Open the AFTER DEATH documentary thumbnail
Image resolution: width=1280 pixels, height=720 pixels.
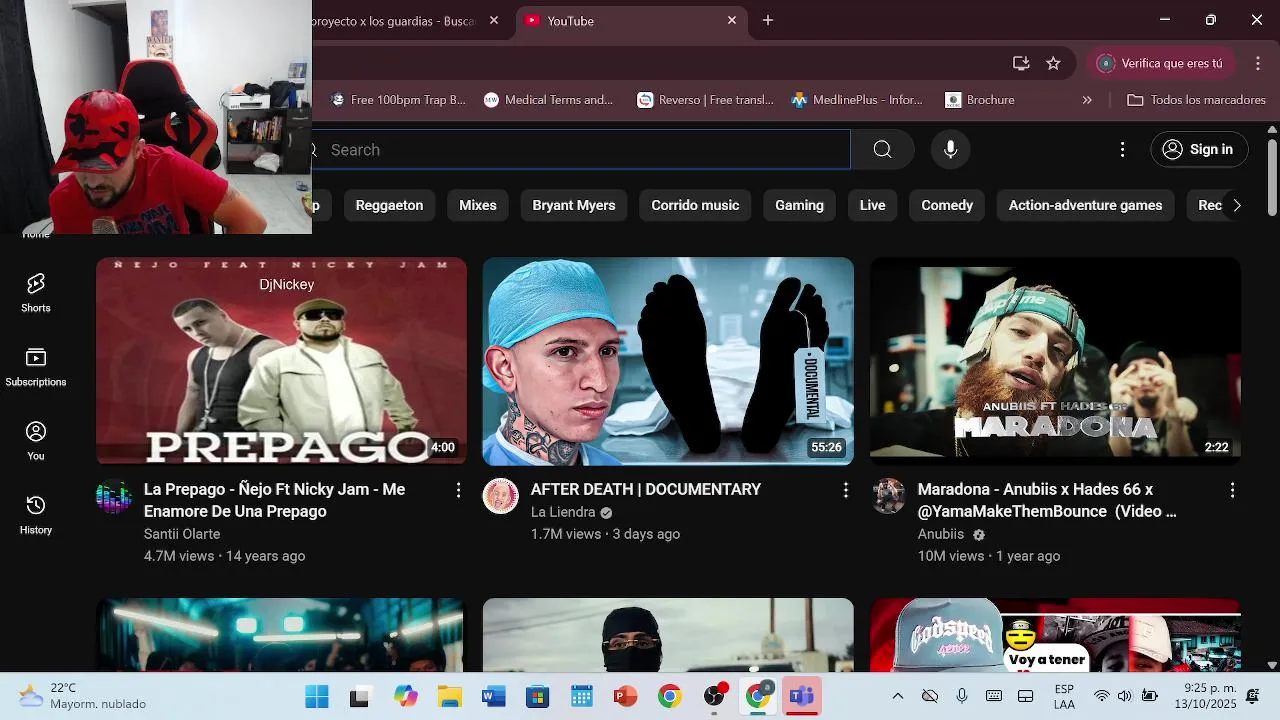[x=668, y=361]
